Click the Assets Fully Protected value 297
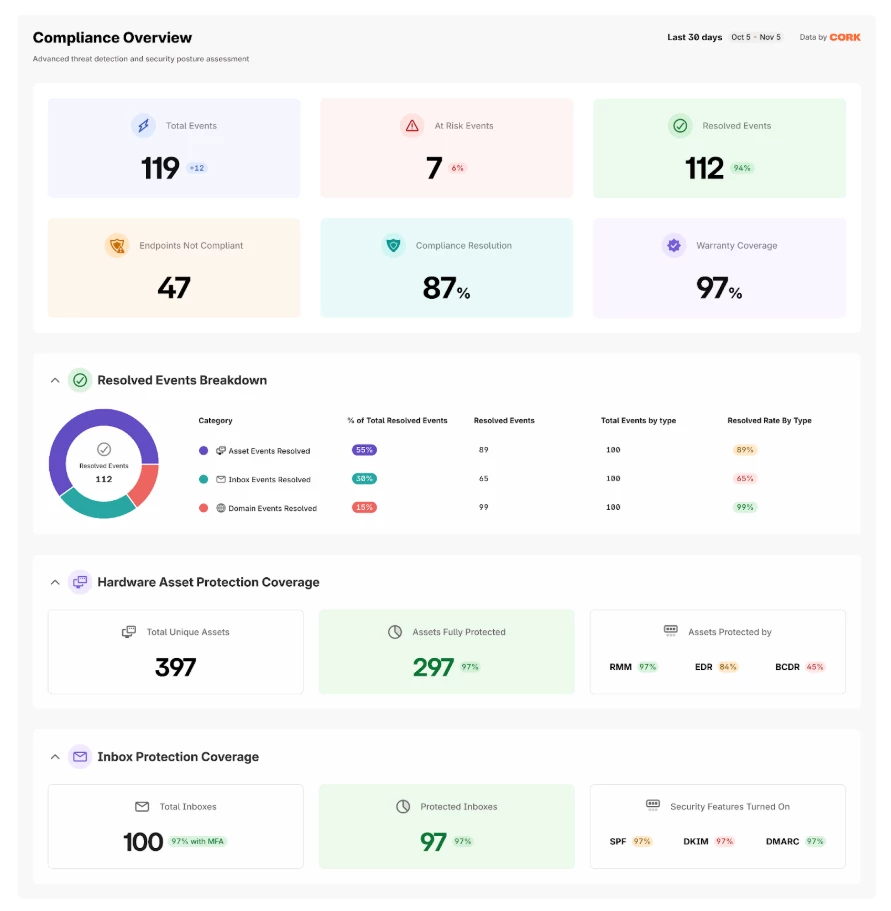The height and width of the screenshot is (911, 891). coord(433,667)
